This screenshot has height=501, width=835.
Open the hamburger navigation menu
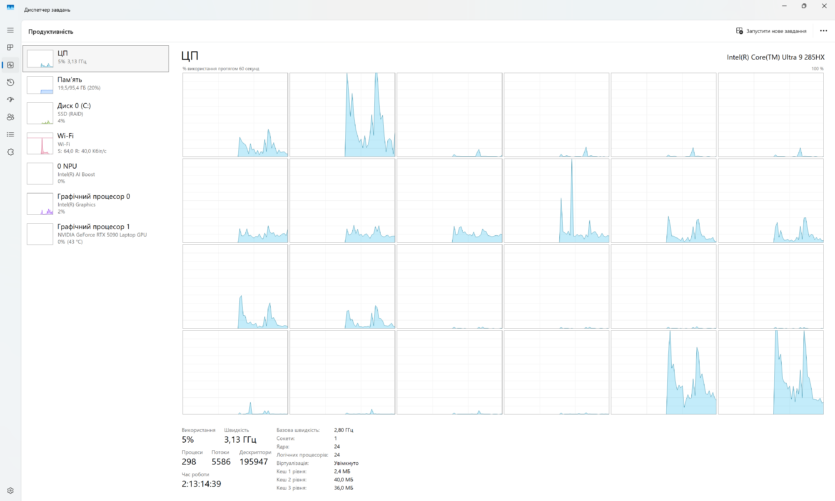pos(10,30)
